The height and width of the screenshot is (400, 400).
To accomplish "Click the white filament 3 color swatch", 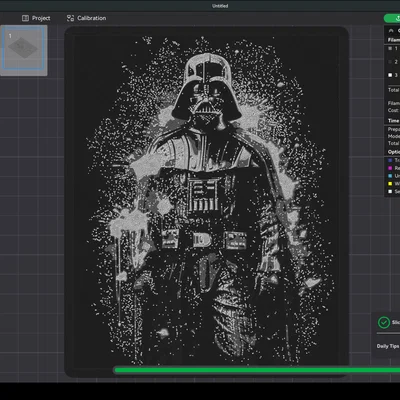I will coord(390,75).
